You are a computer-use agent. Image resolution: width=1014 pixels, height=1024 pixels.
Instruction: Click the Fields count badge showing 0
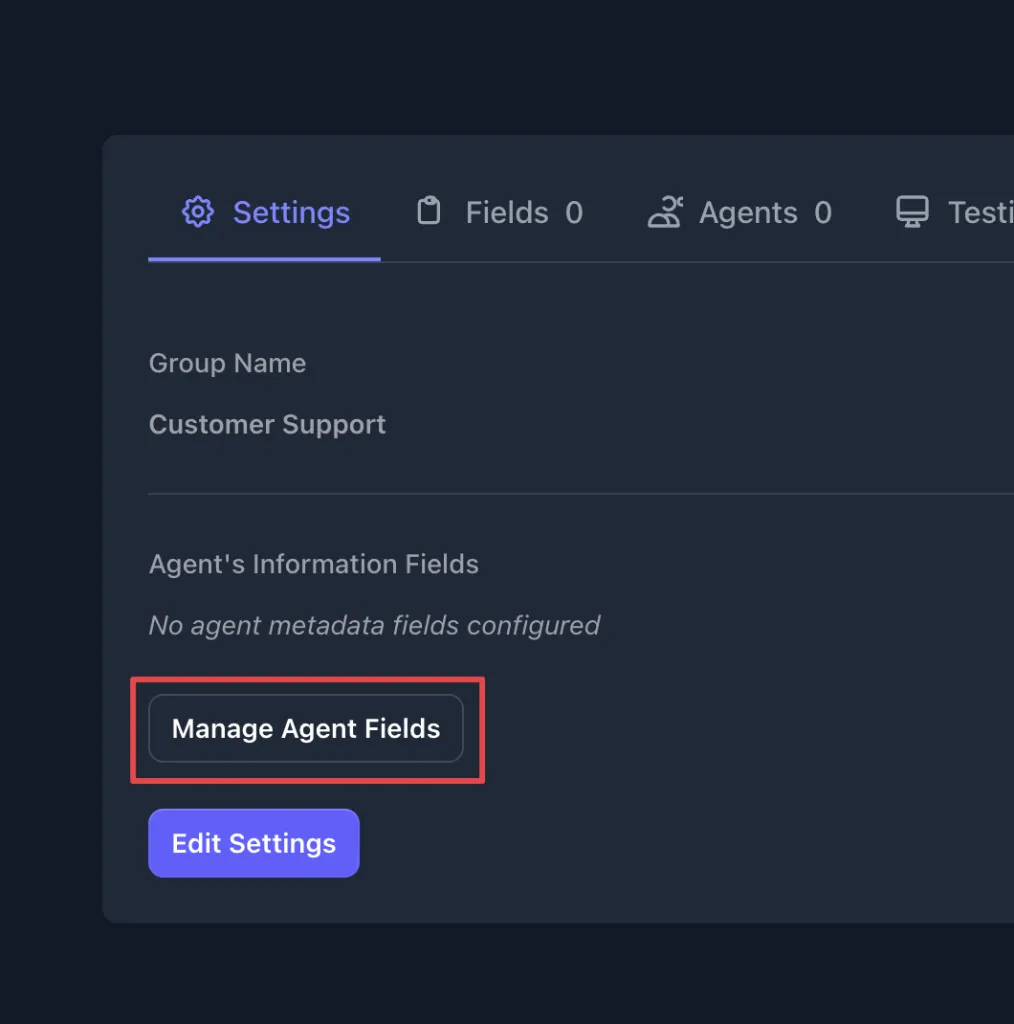click(x=574, y=213)
